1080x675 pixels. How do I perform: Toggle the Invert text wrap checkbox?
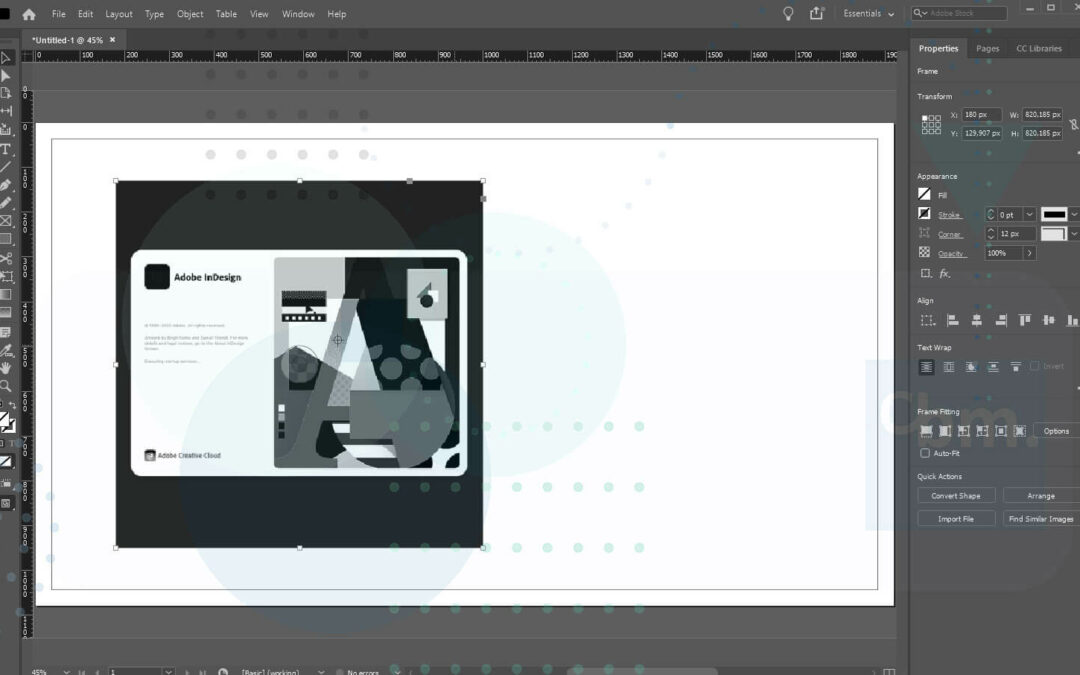point(1035,366)
